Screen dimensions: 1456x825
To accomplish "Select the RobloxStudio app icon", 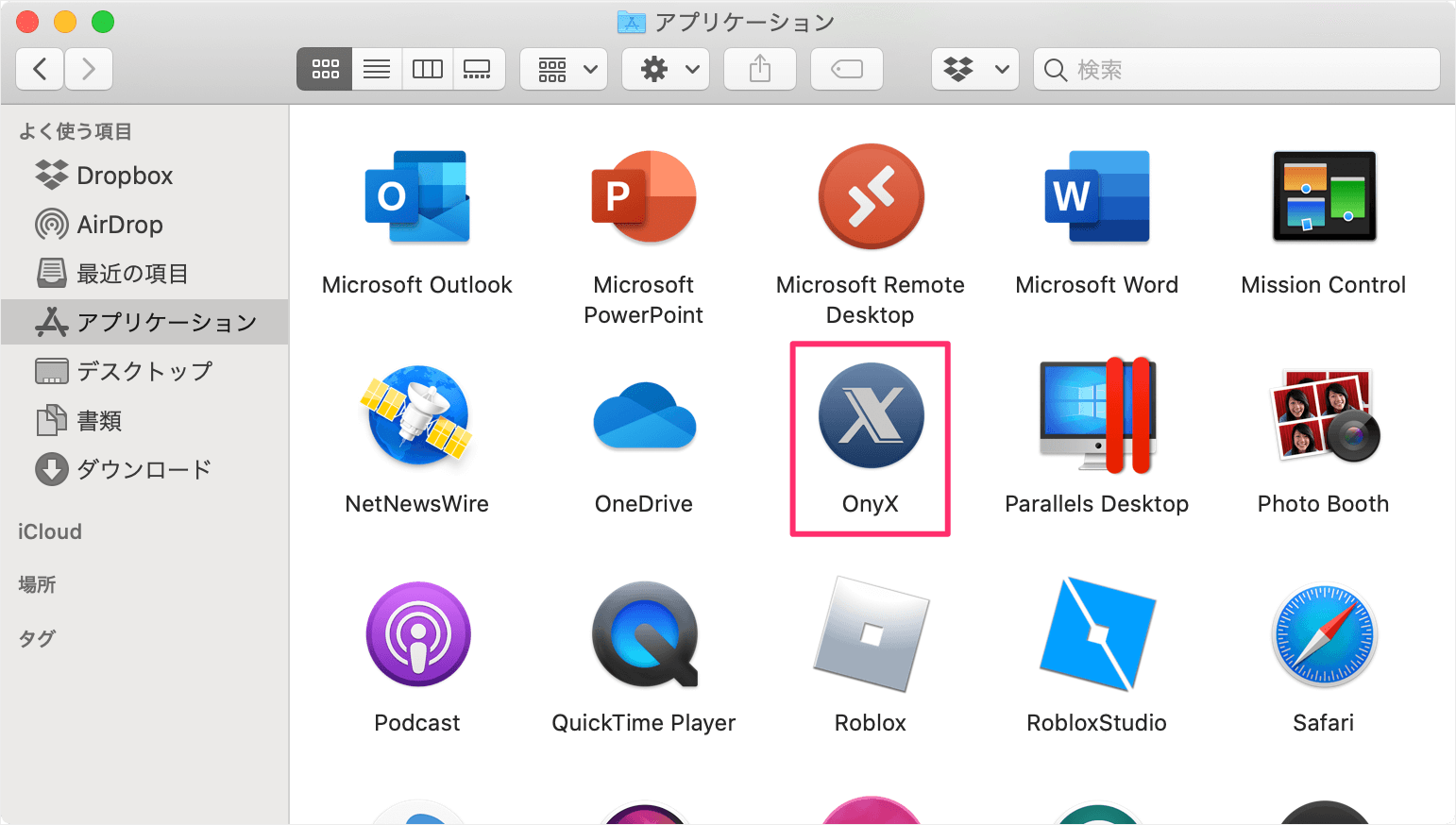I will (1097, 634).
